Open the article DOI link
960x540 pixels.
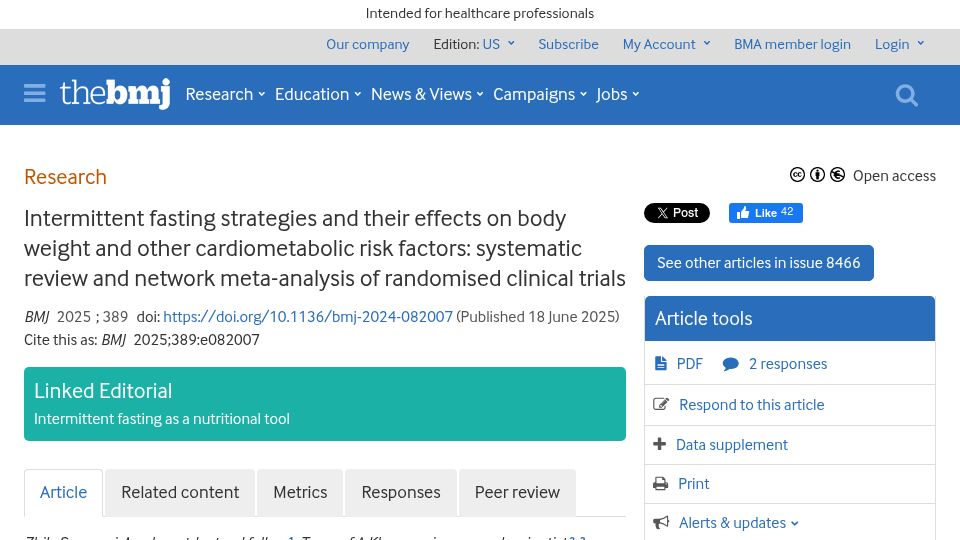tap(308, 317)
